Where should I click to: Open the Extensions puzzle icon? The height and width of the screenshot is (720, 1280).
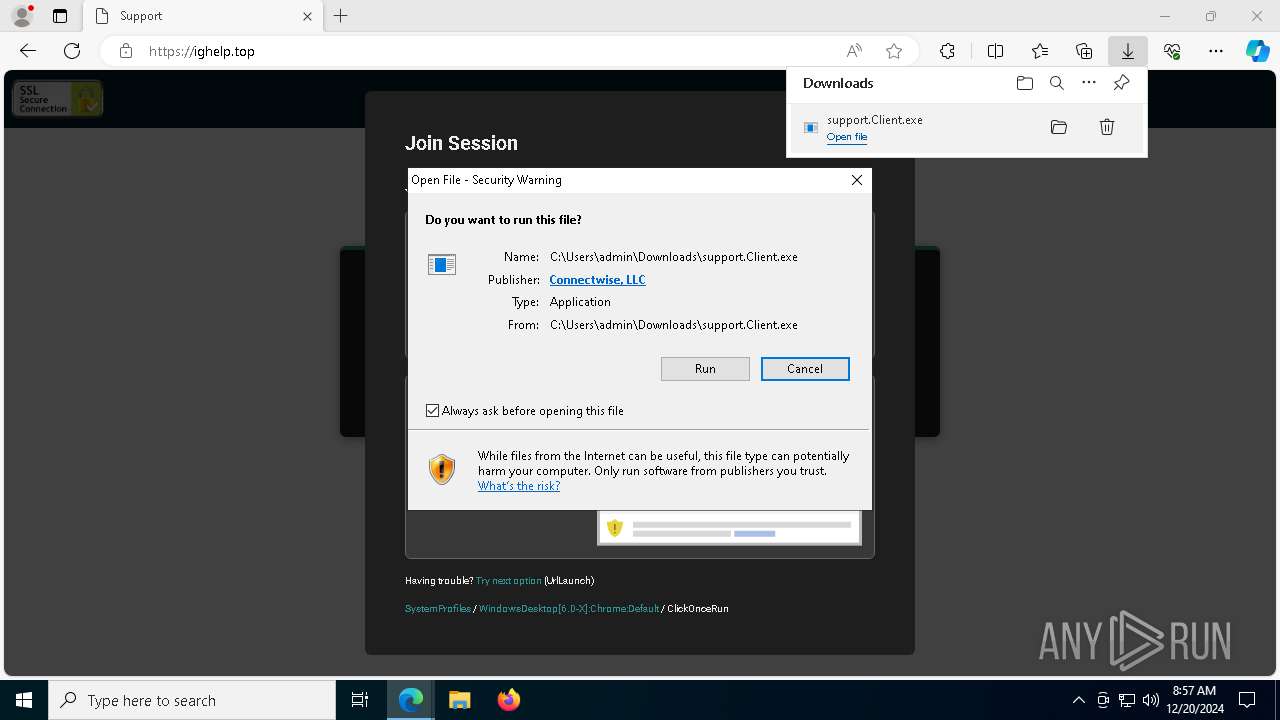pos(947,51)
